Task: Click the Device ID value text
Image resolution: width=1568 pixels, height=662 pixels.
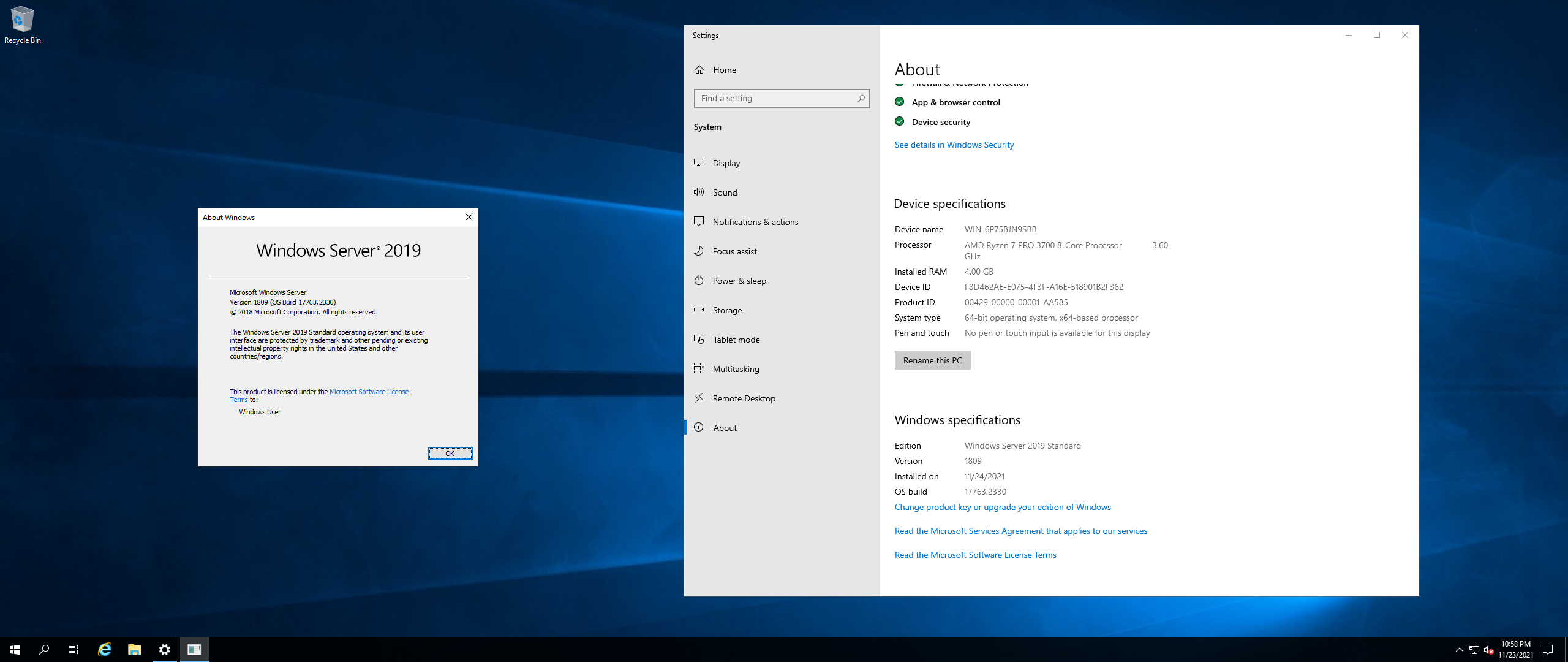Action: tap(1044, 287)
